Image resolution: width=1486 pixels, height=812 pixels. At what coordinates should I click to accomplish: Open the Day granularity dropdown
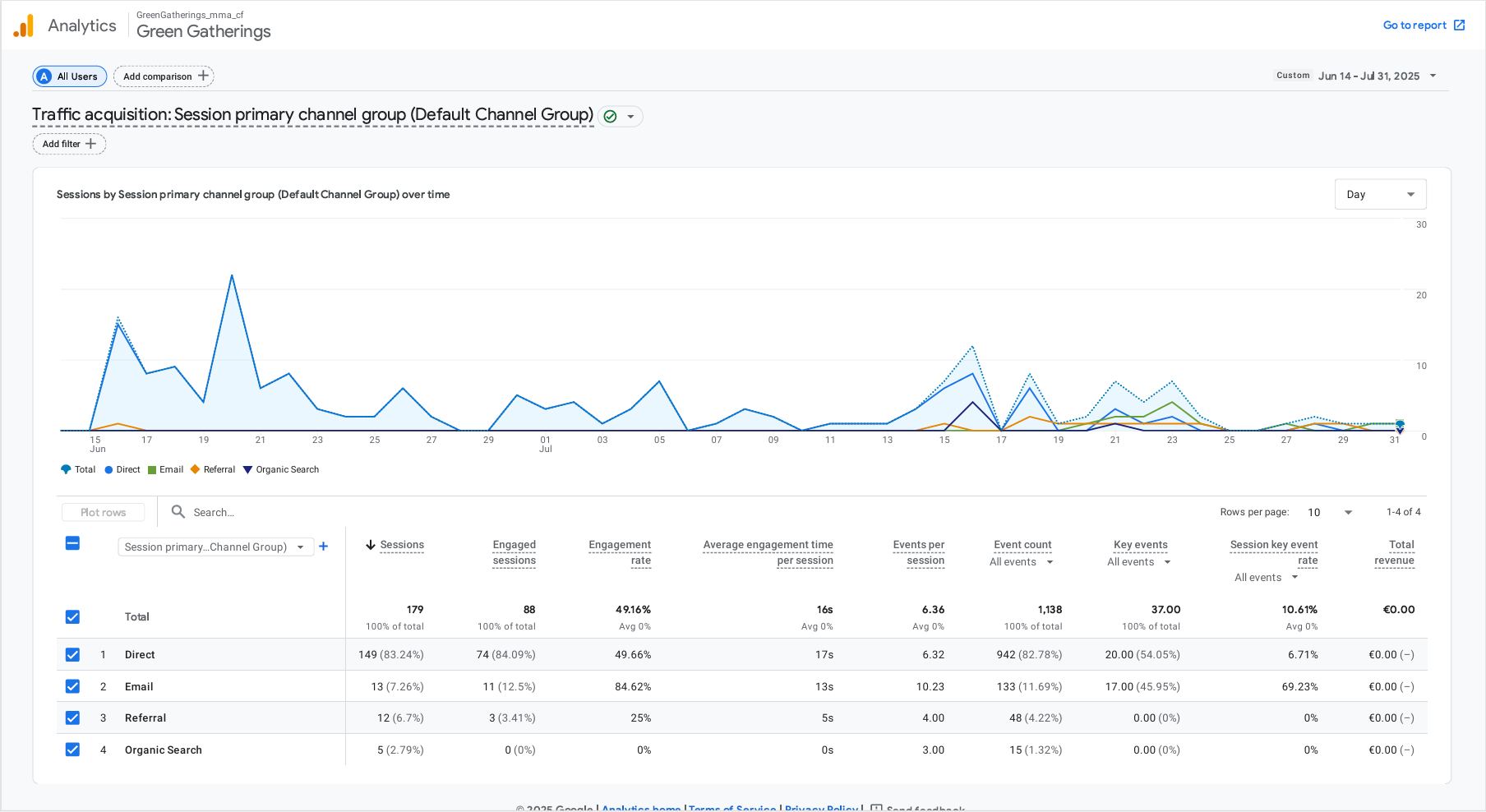pos(1380,195)
